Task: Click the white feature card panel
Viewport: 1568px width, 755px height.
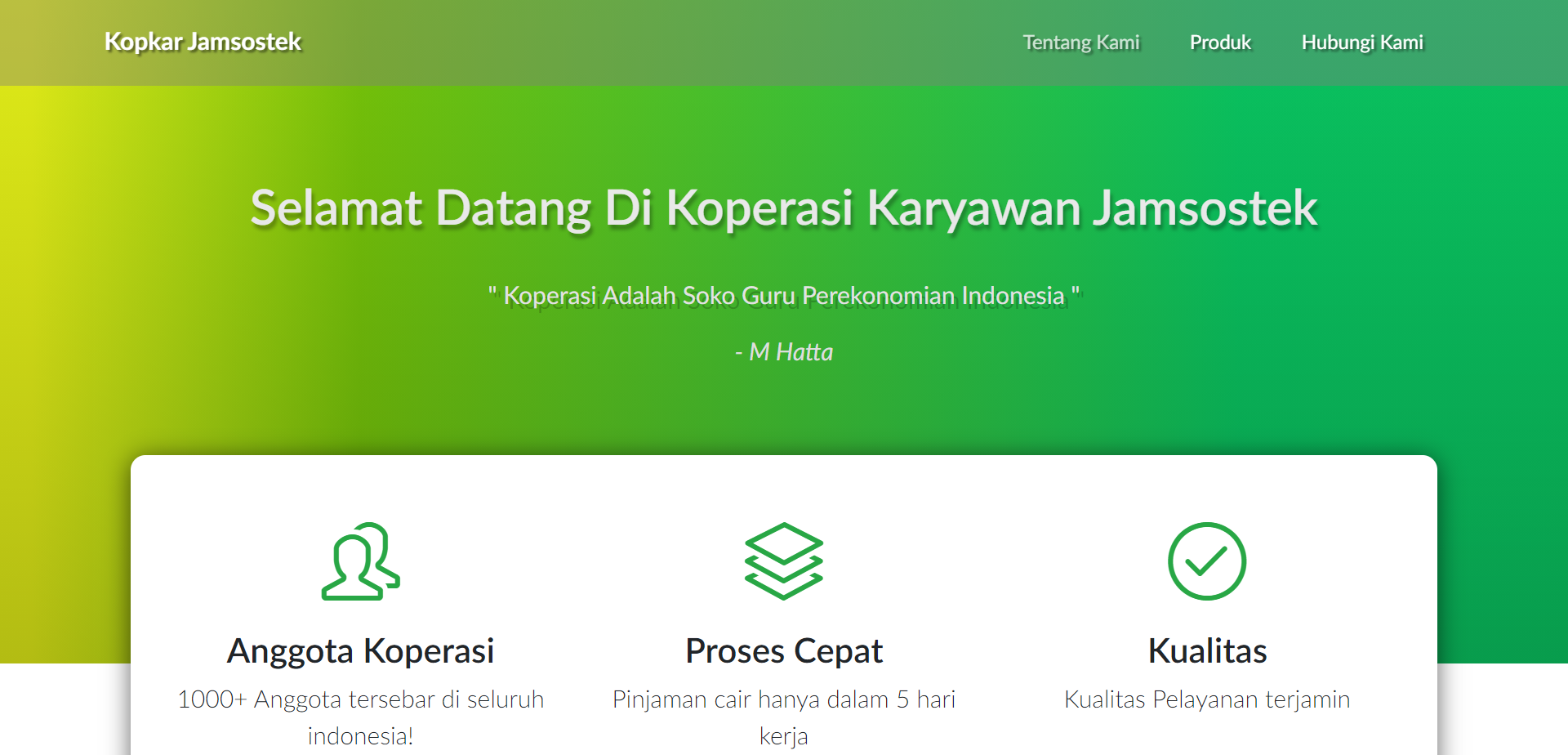Action: coord(783,490)
